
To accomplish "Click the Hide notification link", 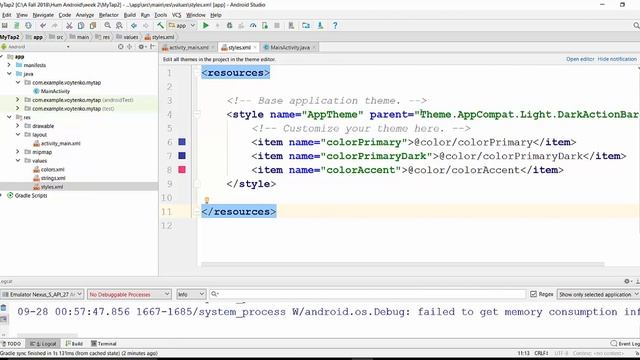I will click(617, 59).
